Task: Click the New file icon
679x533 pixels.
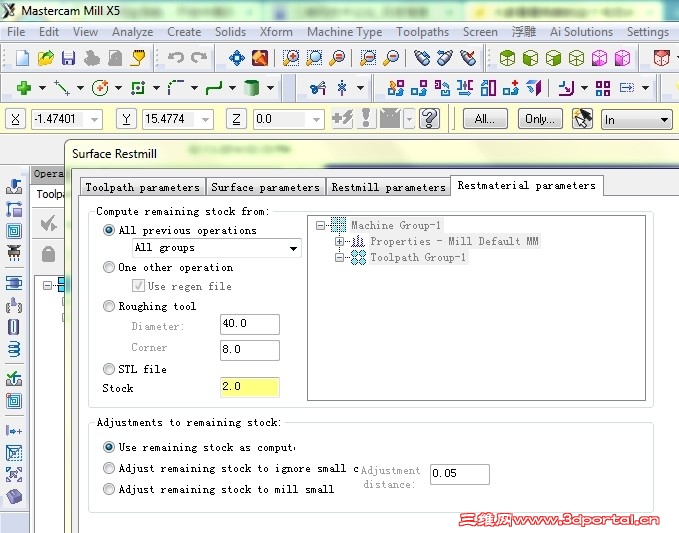Action: (22, 58)
